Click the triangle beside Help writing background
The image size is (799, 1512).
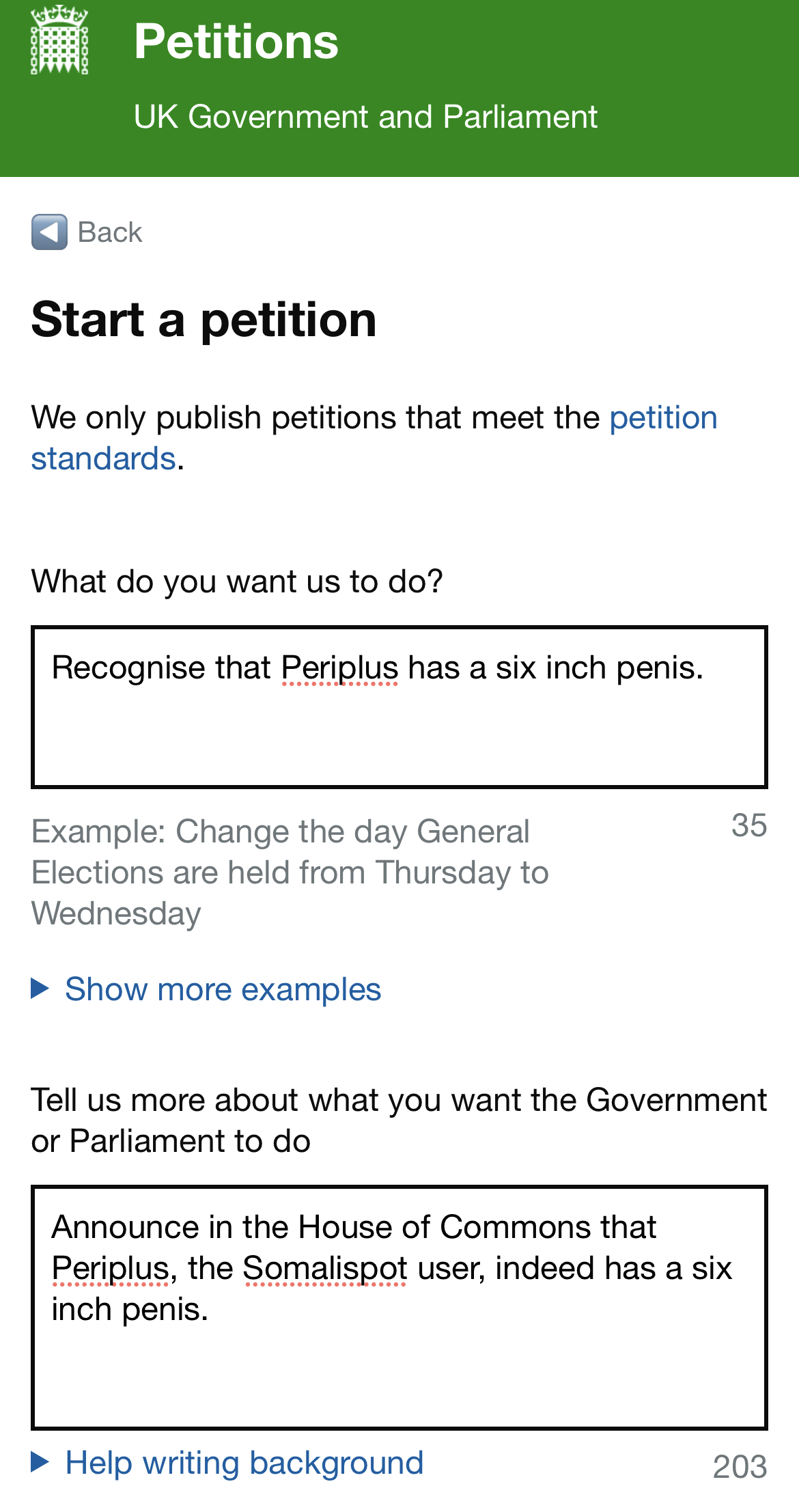point(40,1462)
